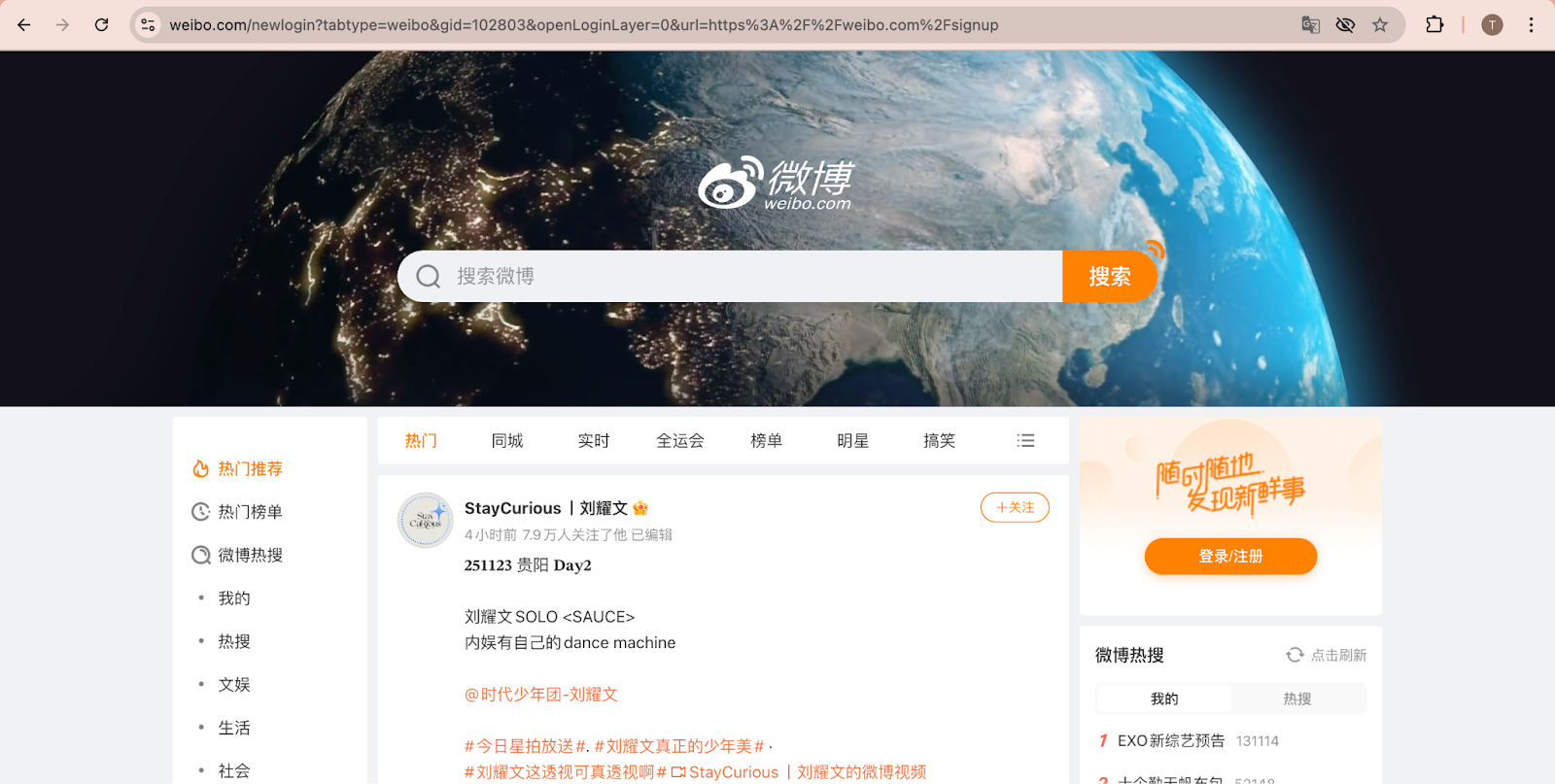This screenshot has width=1555, height=784.
Task: Switch to the 实时 tab
Action: tap(594, 441)
